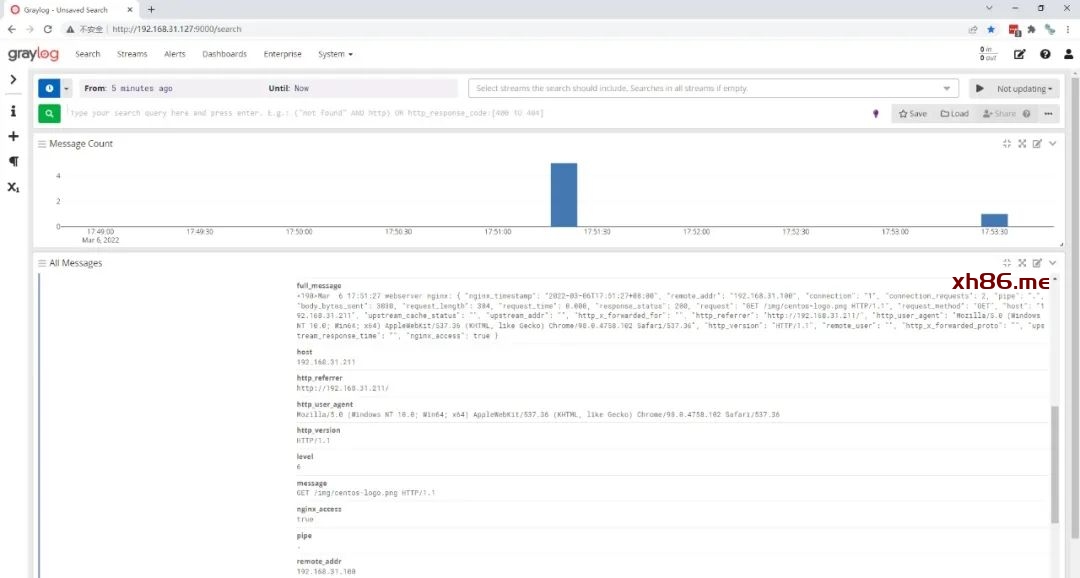The height and width of the screenshot is (578, 1080).
Task: Open the sidebar highlighting rules paragraph icon
Action: [x=13, y=161]
